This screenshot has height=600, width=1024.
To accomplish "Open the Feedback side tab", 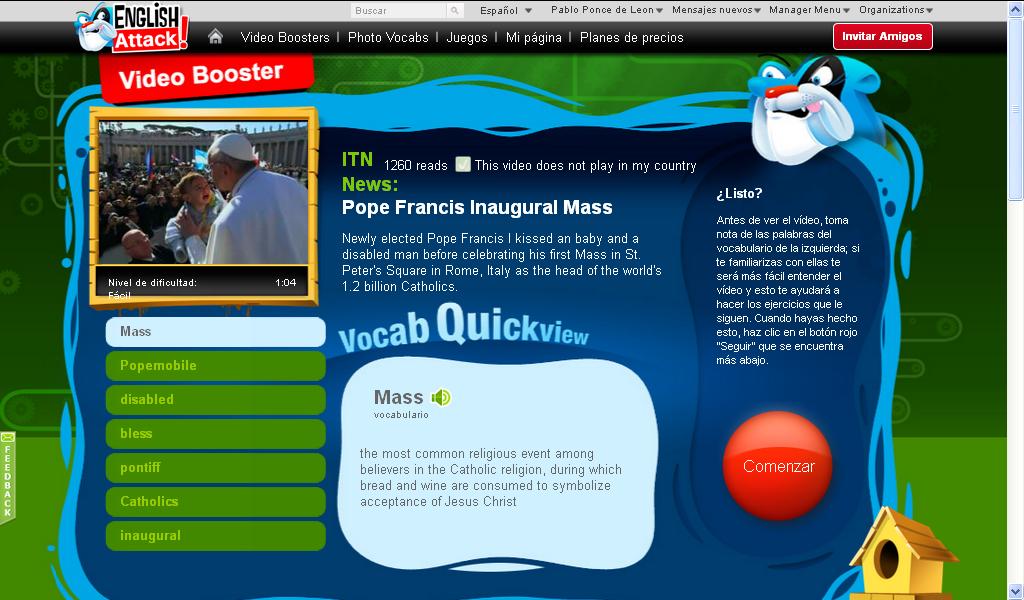I will point(7,477).
